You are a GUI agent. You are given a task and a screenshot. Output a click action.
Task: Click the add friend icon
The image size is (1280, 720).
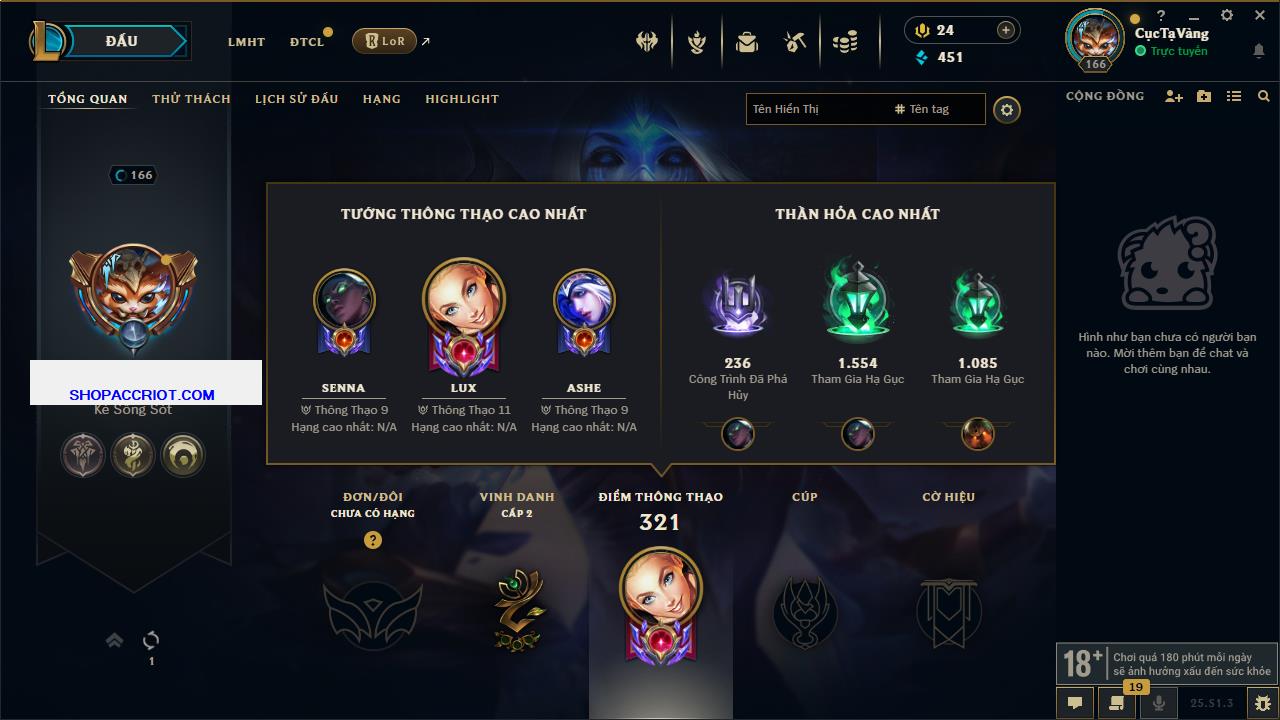1174,96
